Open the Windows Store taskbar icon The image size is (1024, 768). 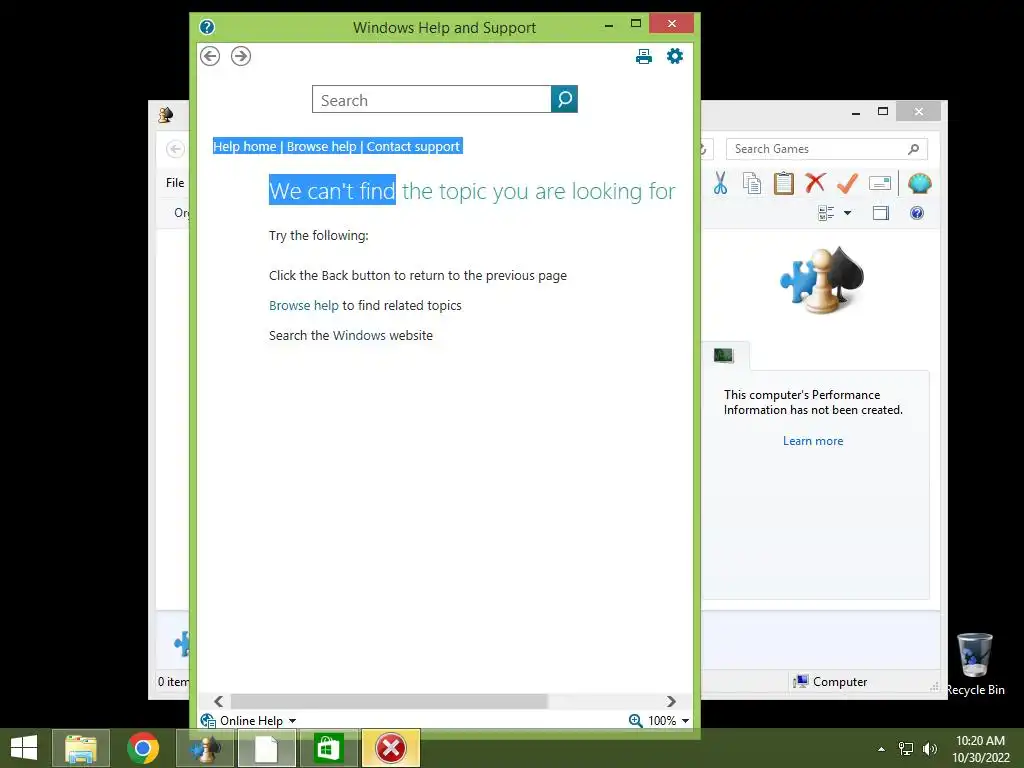[x=328, y=748]
